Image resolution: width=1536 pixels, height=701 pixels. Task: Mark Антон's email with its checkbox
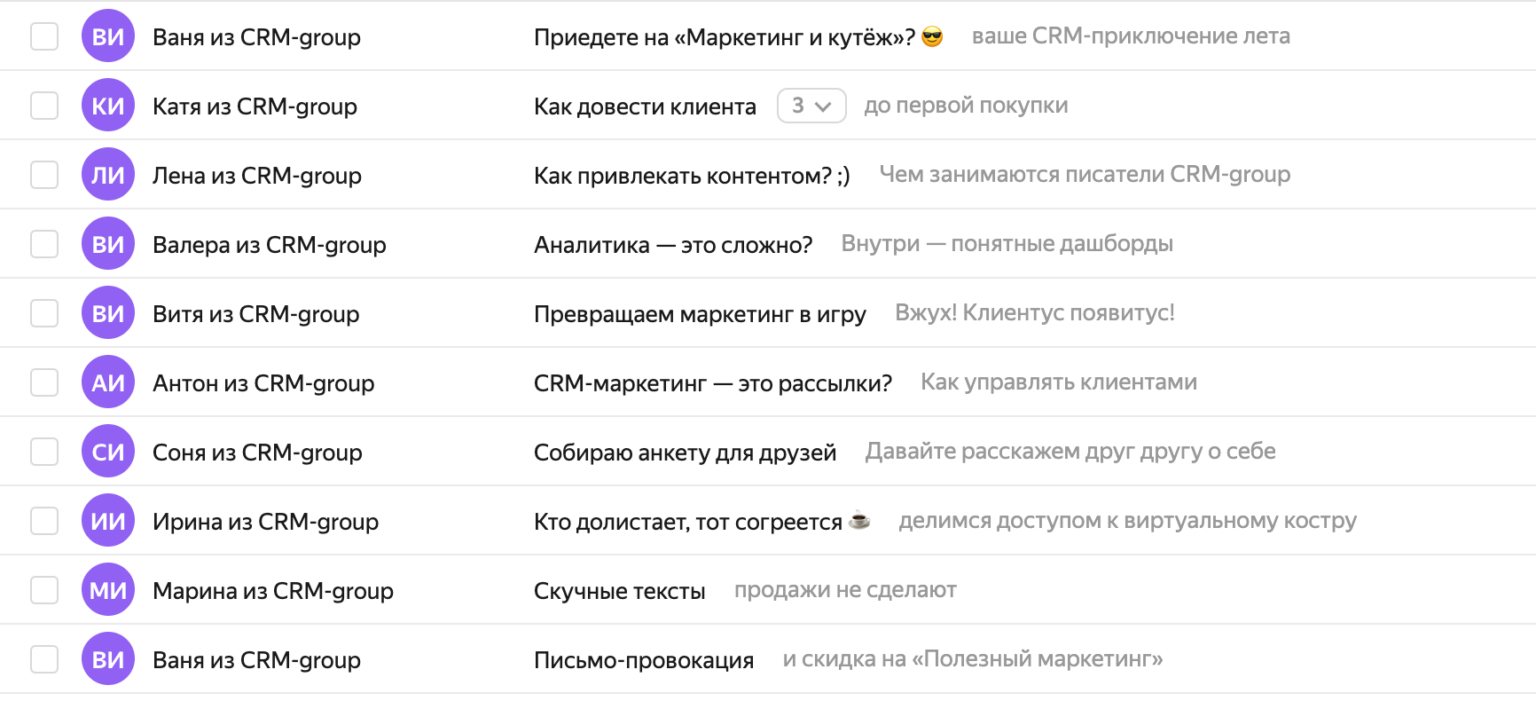pos(44,383)
